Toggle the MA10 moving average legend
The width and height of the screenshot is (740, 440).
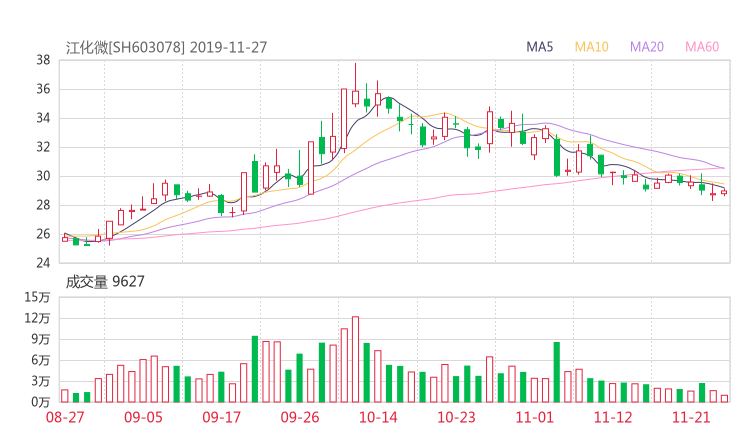coord(591,47)
